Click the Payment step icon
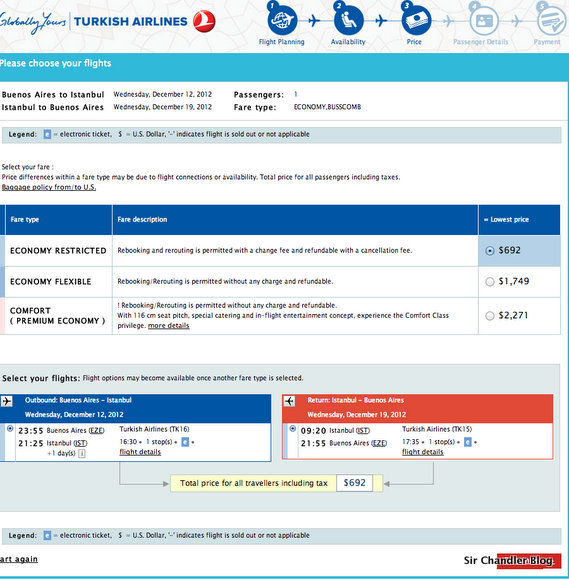Viewport: 569px width, 580px height. pyautogui.click(x=551, y=20)
